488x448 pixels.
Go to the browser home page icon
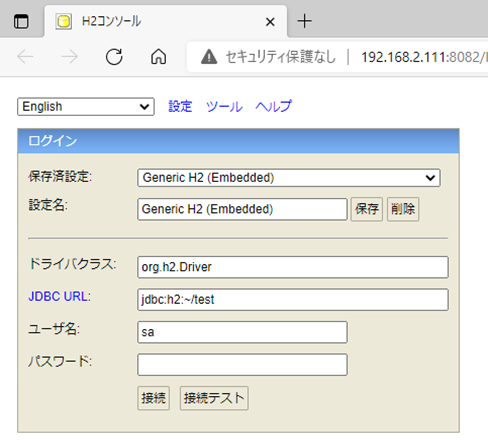(x=158, y=57)
